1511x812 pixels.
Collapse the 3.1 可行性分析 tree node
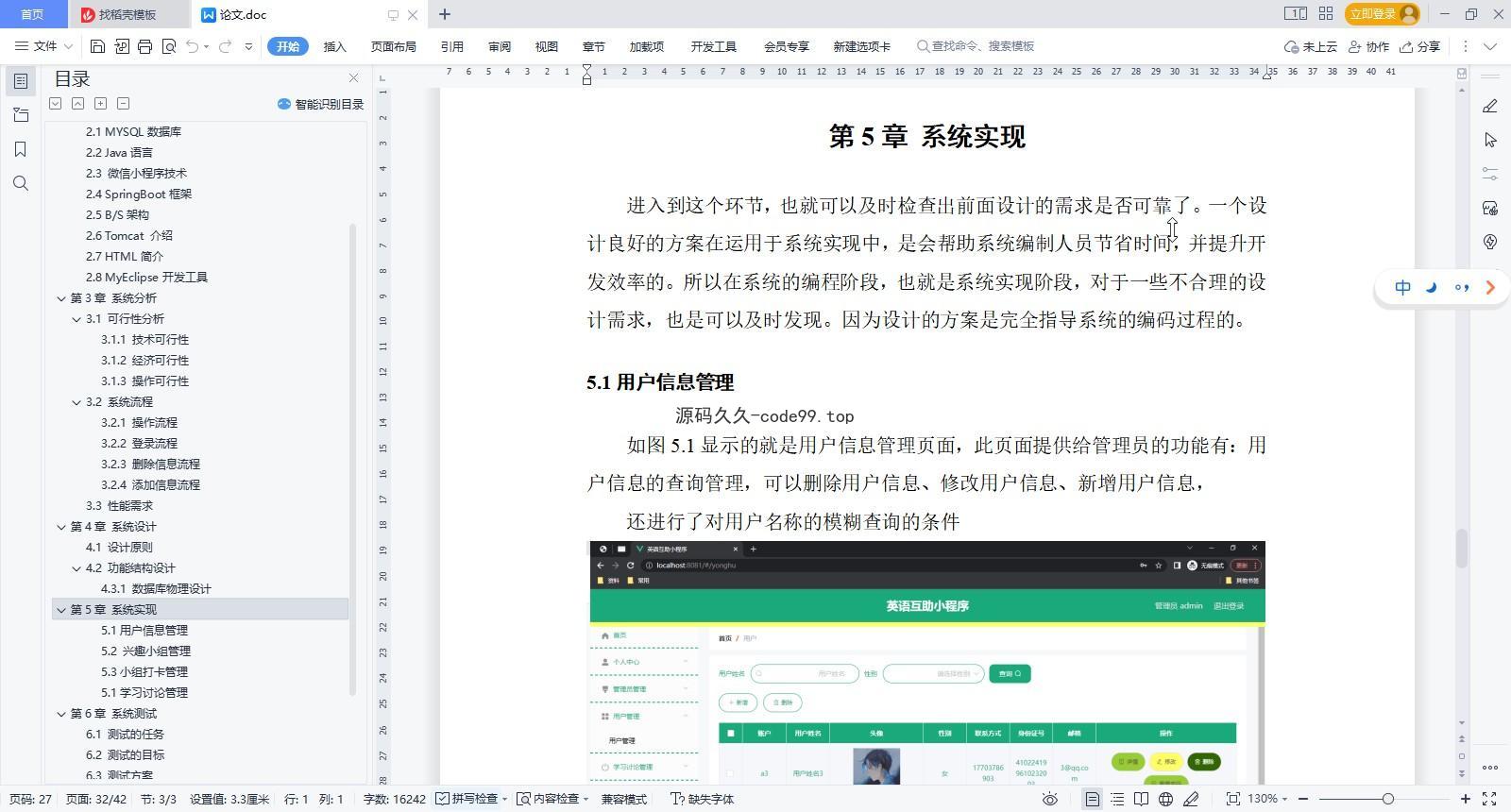76,319
